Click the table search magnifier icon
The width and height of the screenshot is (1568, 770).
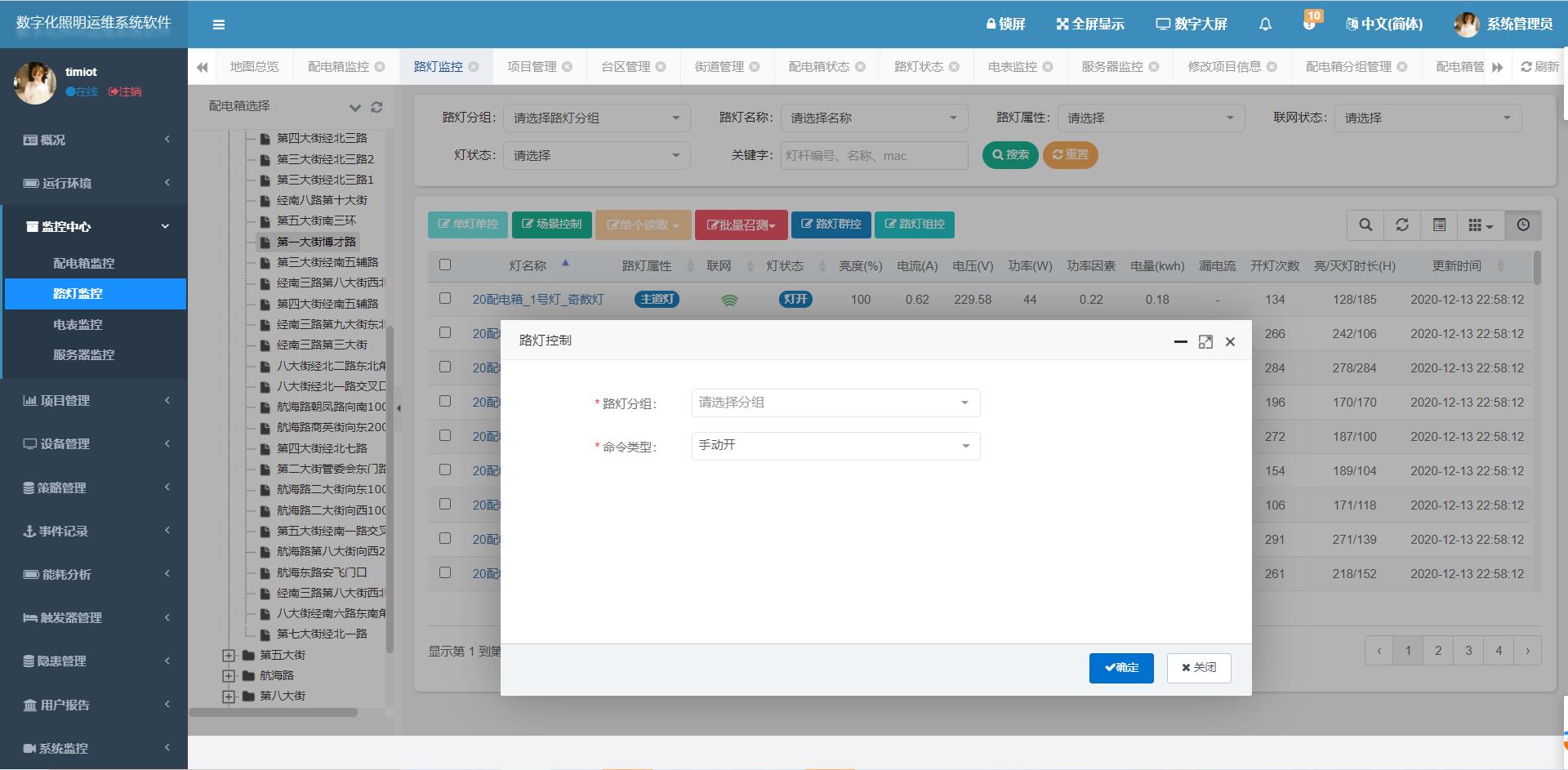coord(1365,225)
